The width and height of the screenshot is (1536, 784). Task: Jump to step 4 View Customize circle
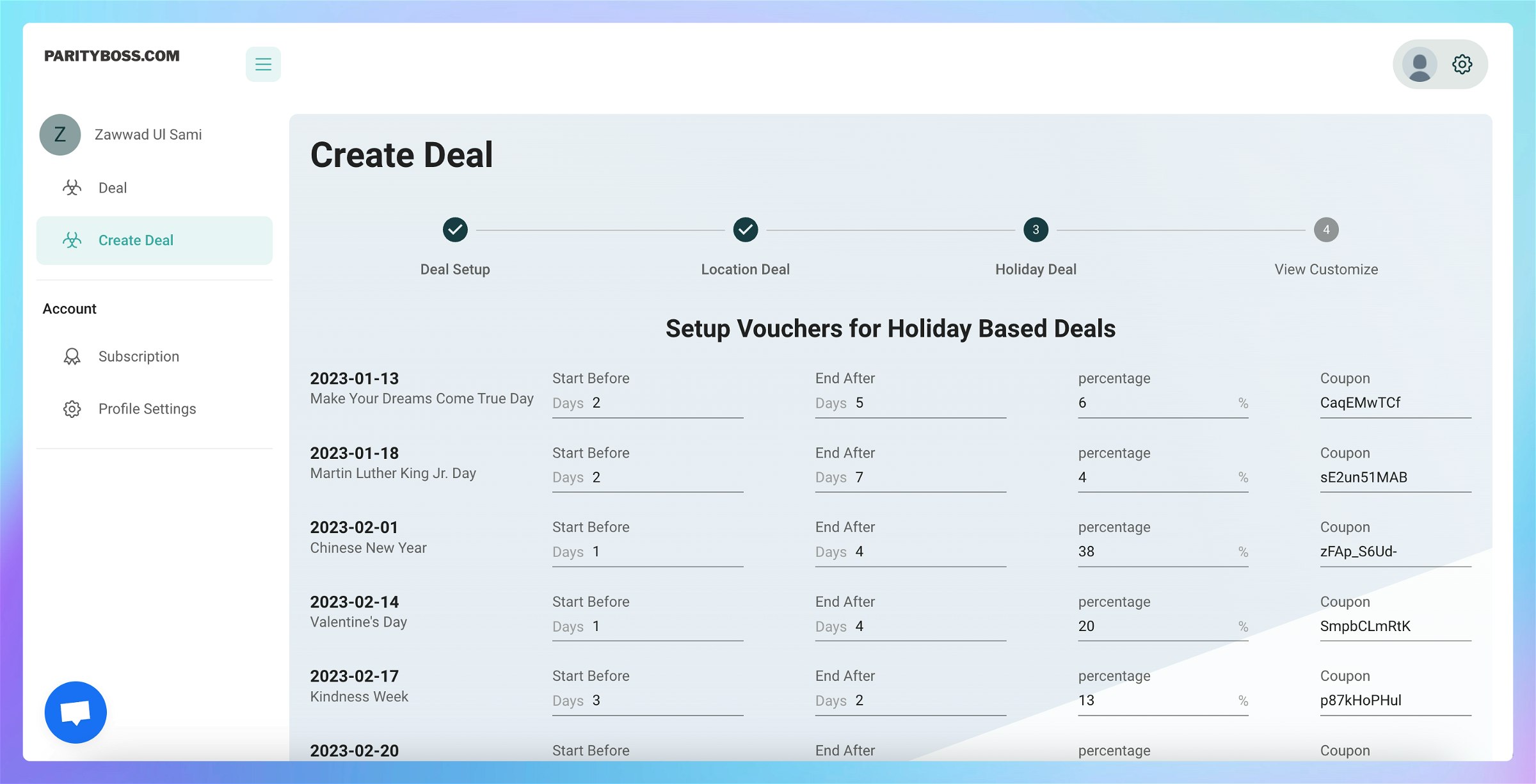[1326, 230]
